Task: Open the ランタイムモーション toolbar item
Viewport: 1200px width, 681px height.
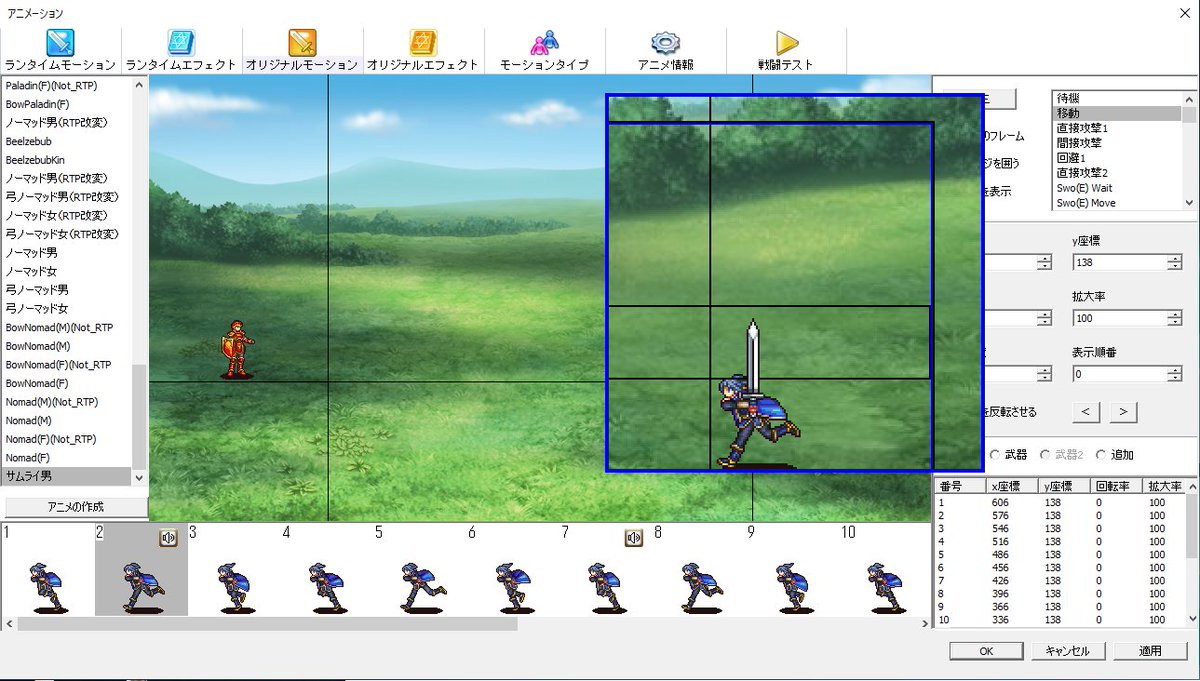Action: tap(60, 50)
